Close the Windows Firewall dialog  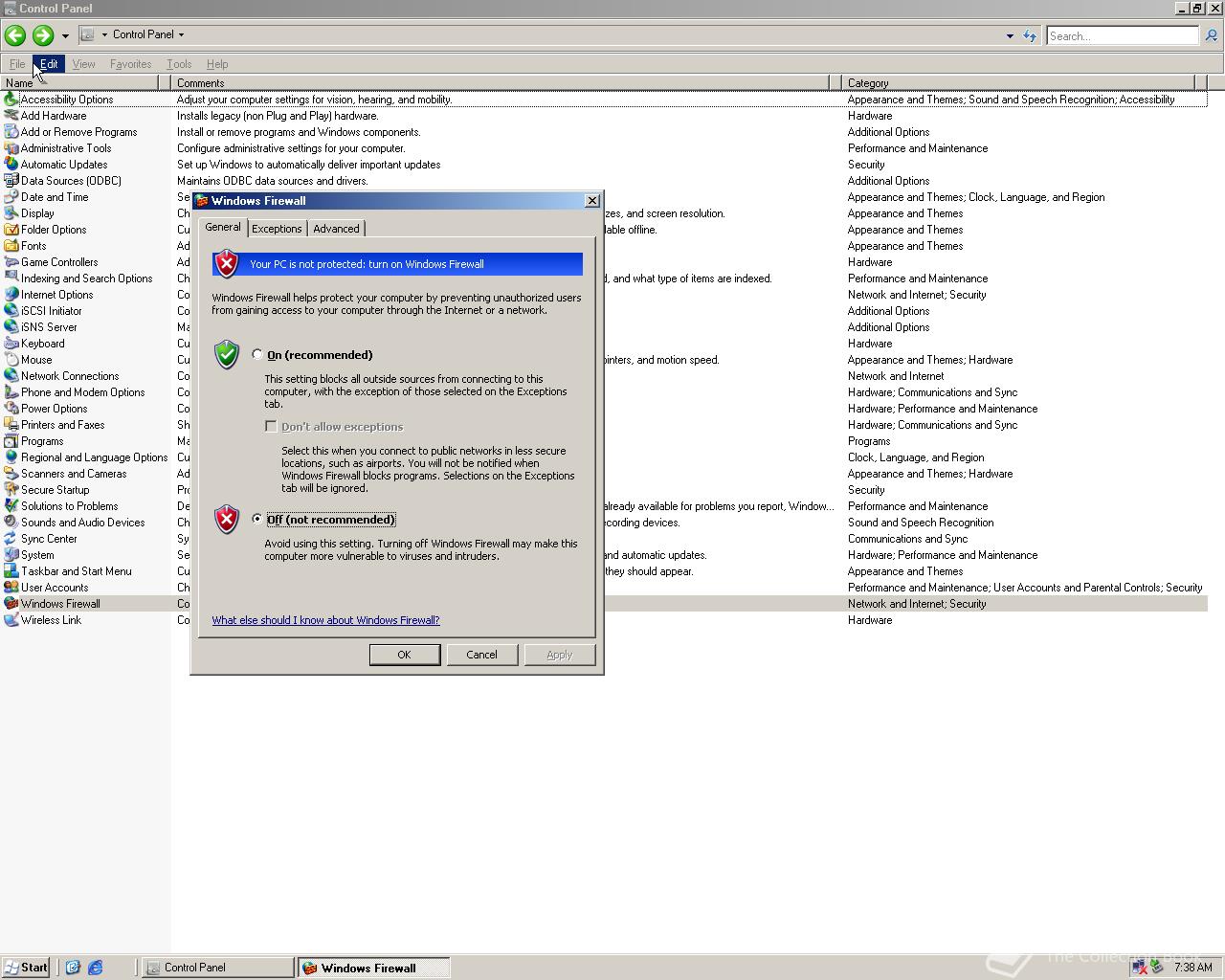point(591,200)
